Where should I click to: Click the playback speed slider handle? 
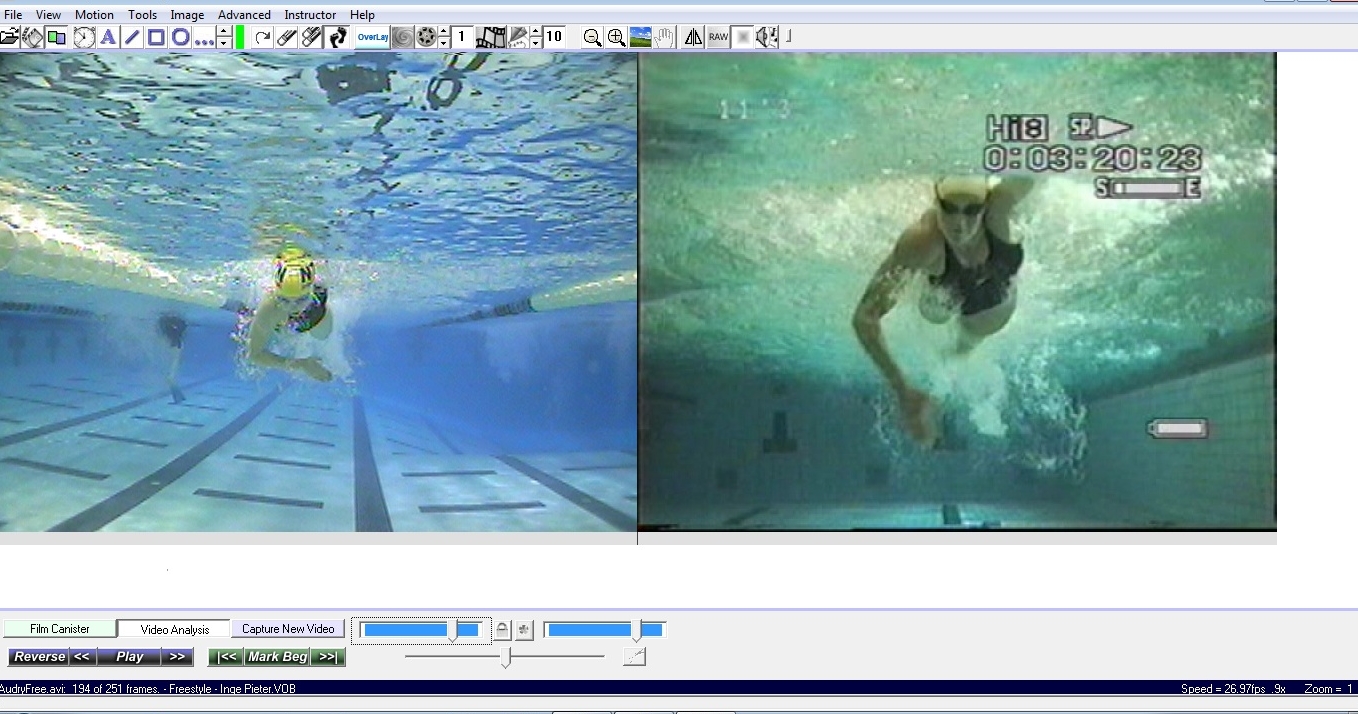click(x=506, y=657)
